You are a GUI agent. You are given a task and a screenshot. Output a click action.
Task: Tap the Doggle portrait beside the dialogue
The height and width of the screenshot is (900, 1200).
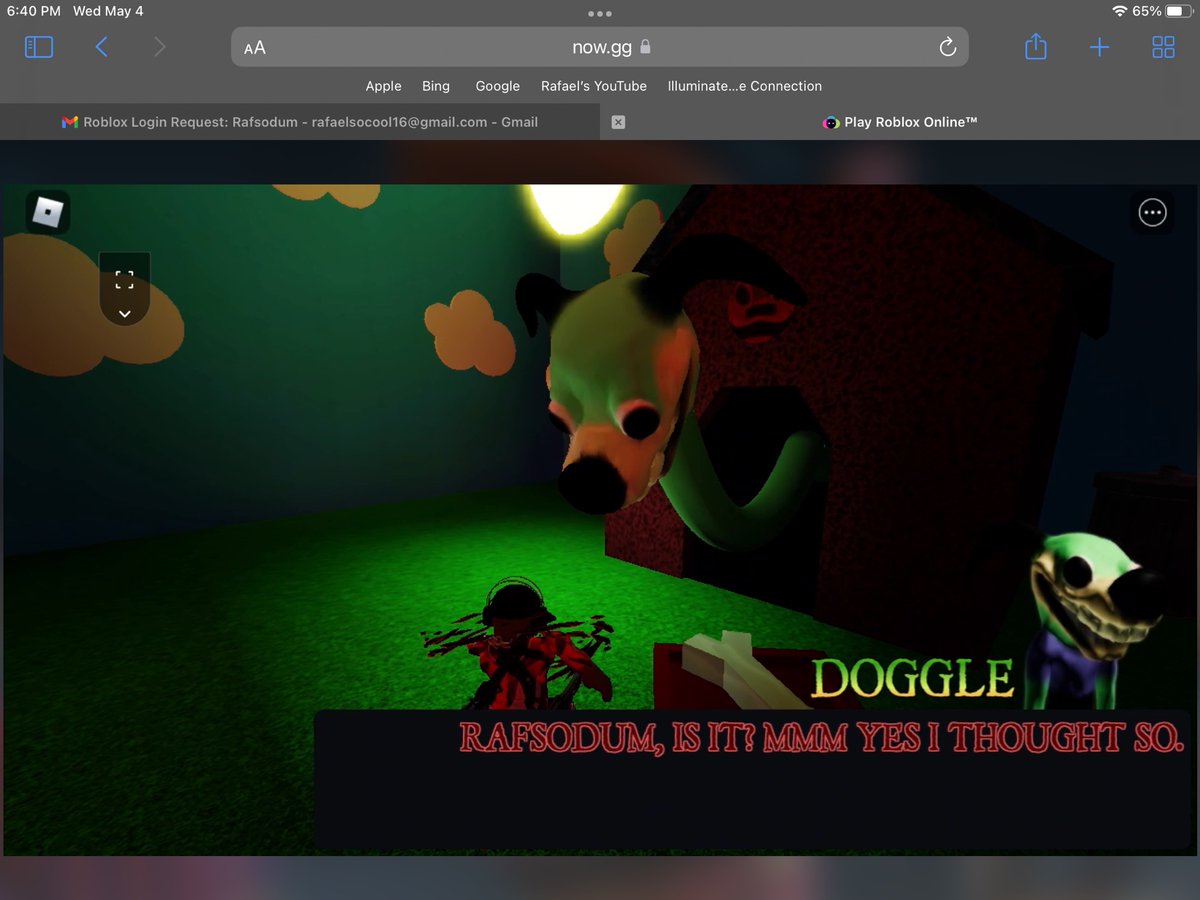click(x=1093, y=620)
